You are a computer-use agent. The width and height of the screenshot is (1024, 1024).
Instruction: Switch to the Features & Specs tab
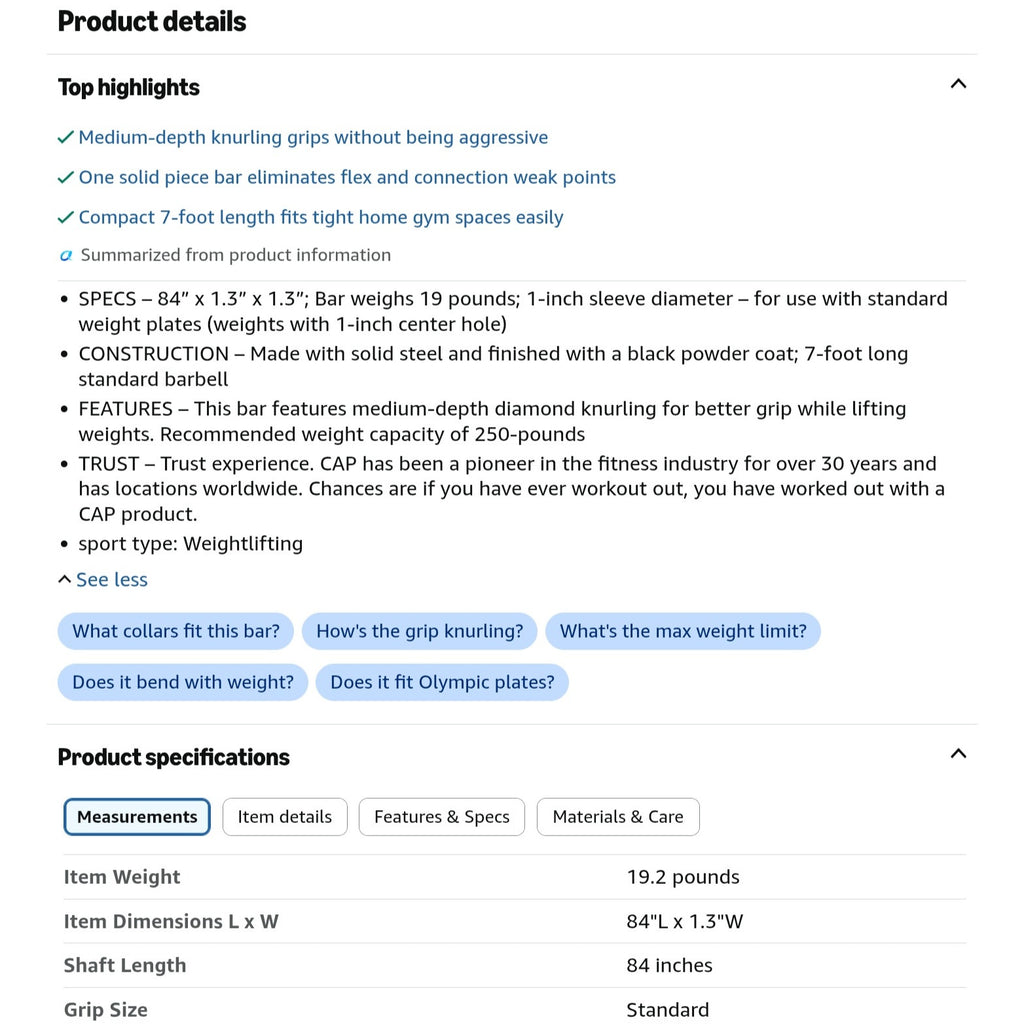click(441, 817)
